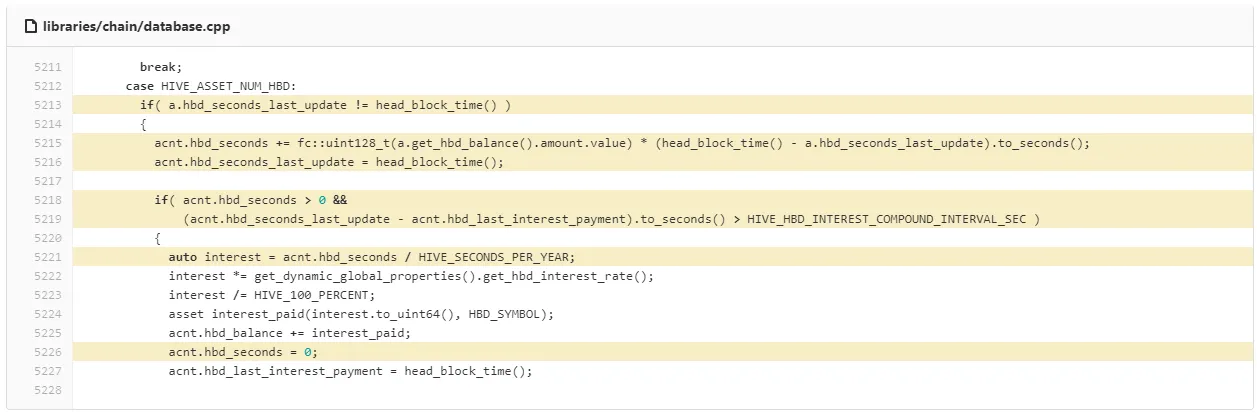
Task: Select line number 5224
Action: click(x=47, y=314)
